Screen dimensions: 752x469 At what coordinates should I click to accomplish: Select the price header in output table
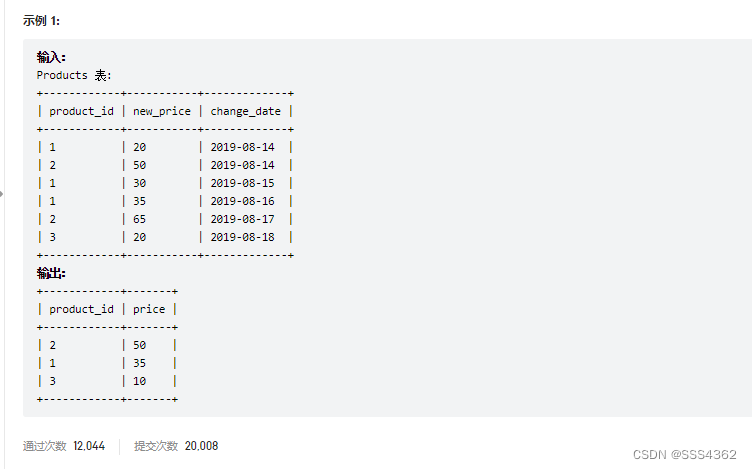149,309
